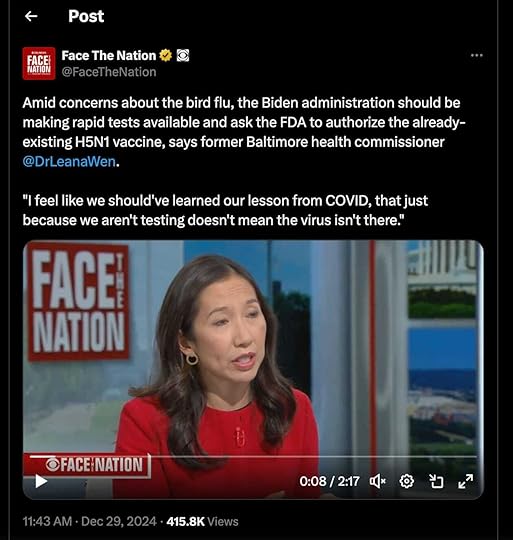Click the CBS affiliate badge icon

pyautogui.click(x=183, y=55)
